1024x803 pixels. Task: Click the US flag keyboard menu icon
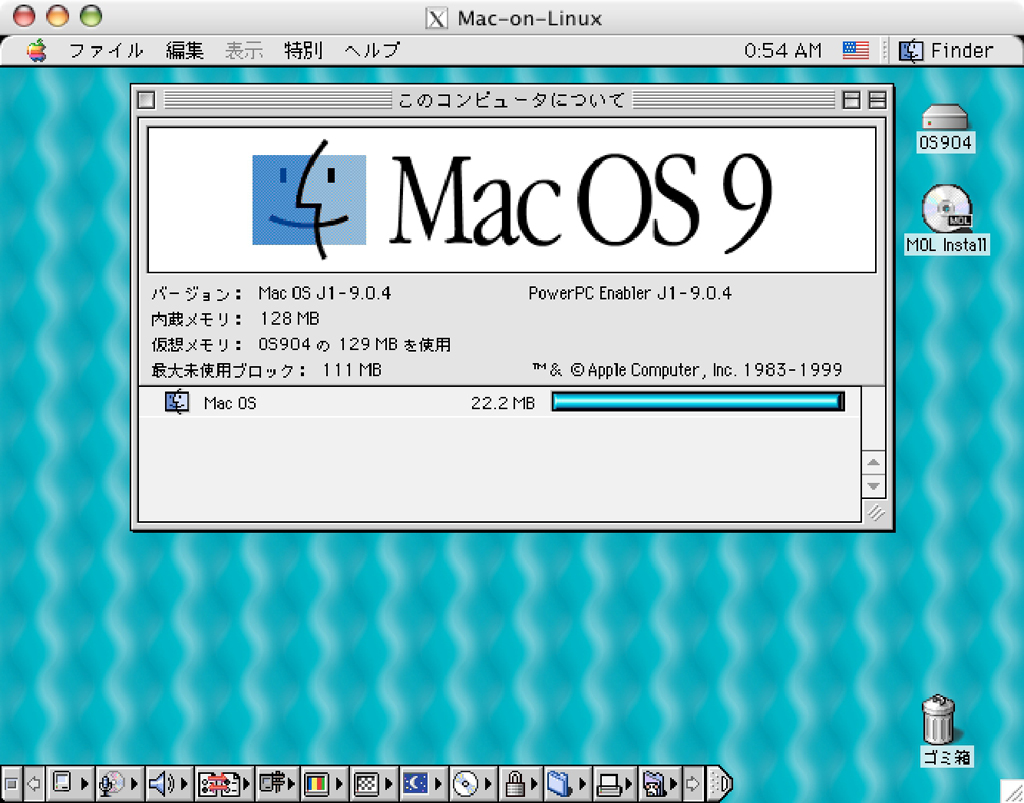point(856,50)
